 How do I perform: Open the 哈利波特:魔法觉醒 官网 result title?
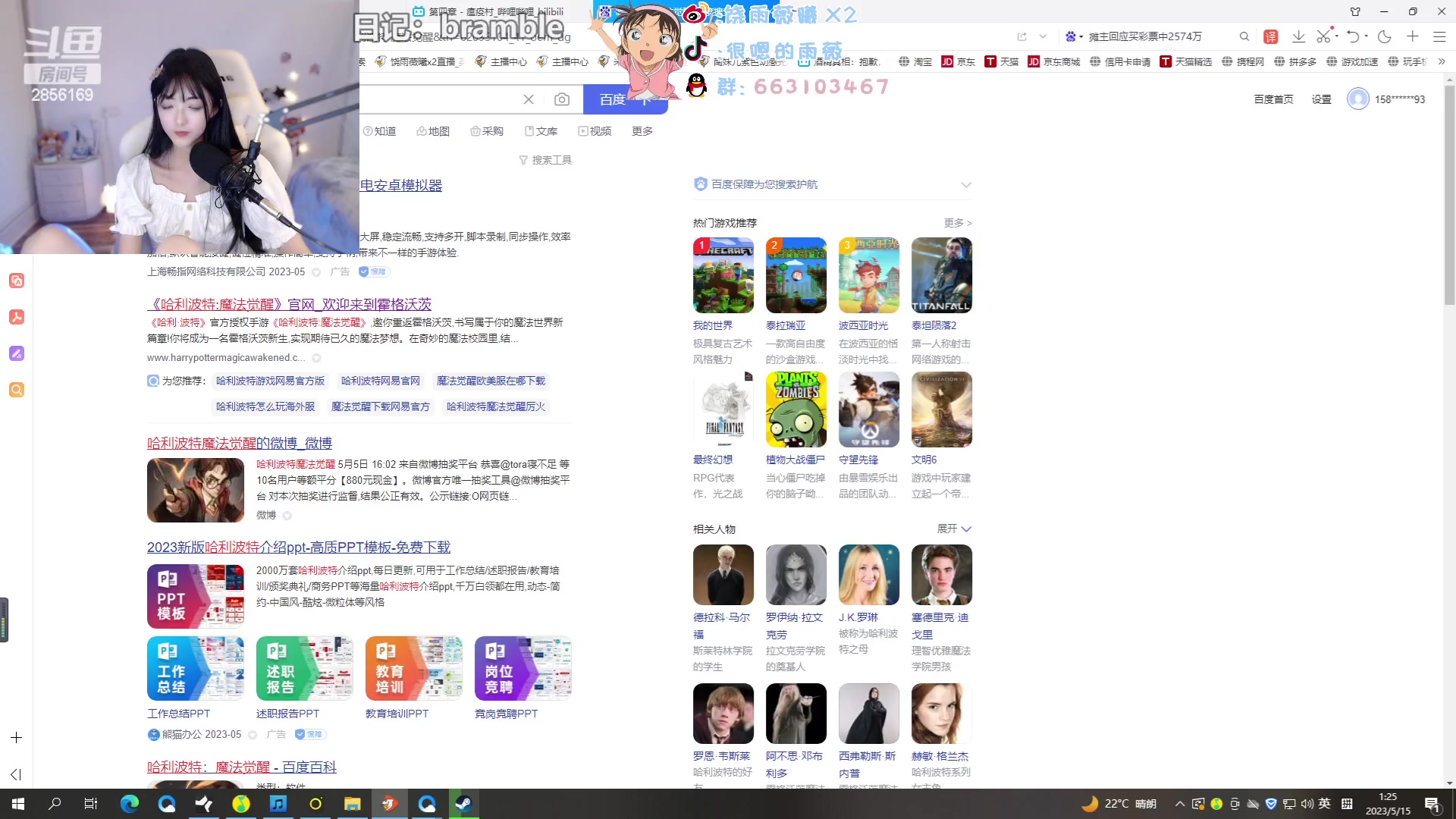tap(289, 304)
